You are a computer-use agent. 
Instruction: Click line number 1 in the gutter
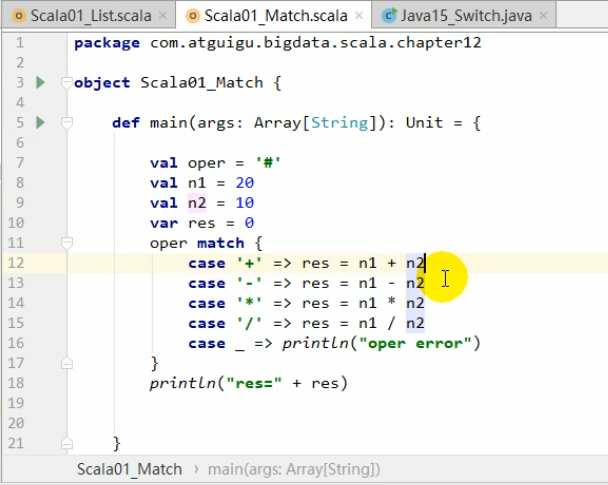tap(20, 43)
